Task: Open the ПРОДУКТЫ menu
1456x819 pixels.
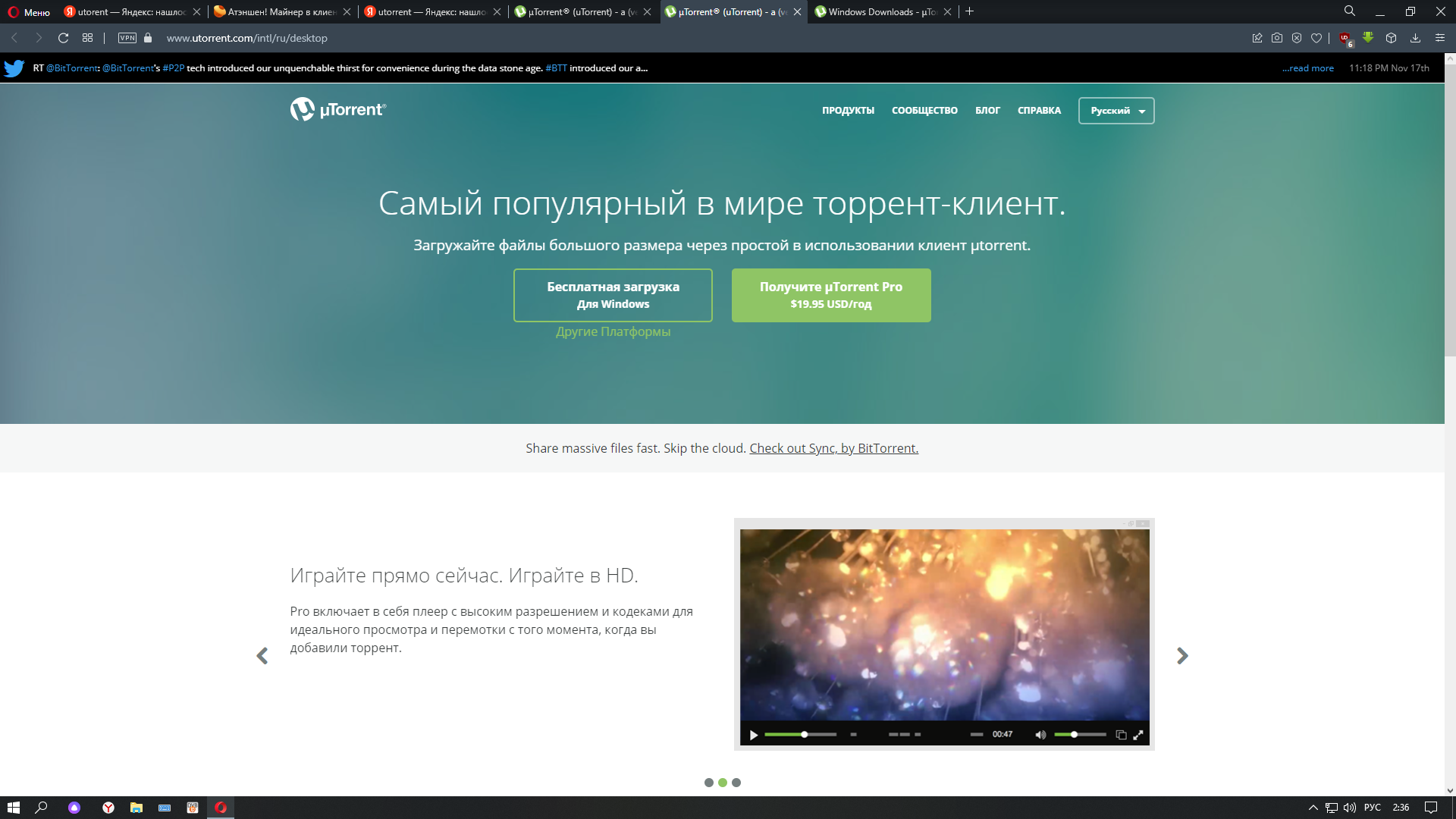Action: click(848, 111)
